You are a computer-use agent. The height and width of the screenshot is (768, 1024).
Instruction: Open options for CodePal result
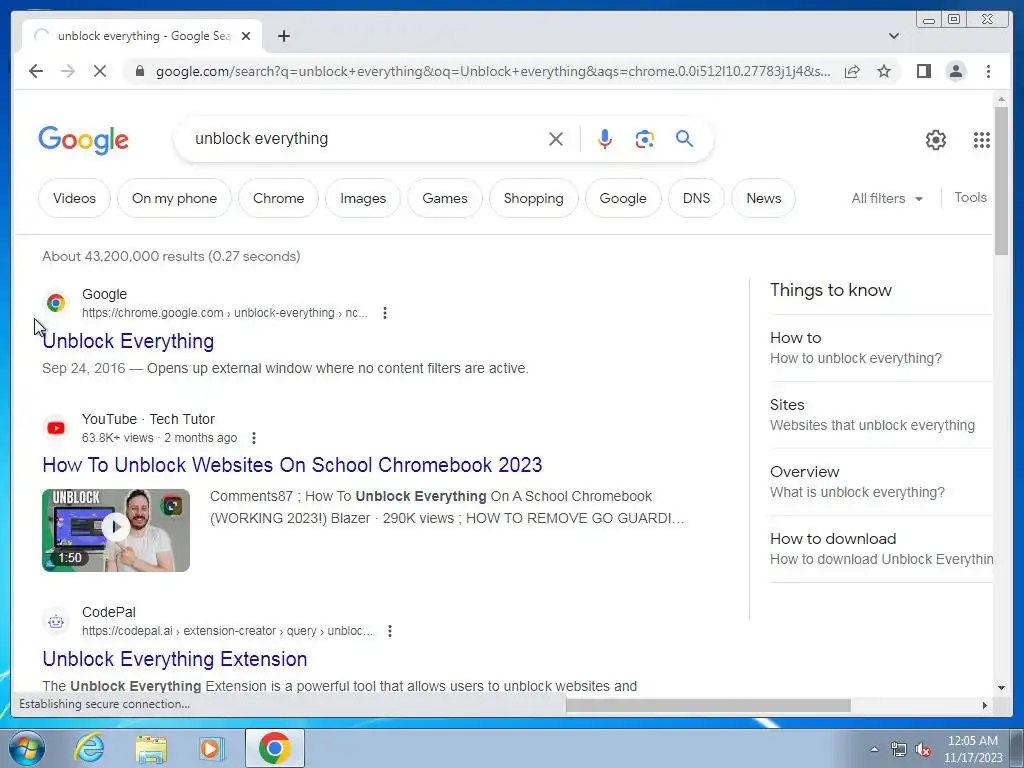click(390, 631)
